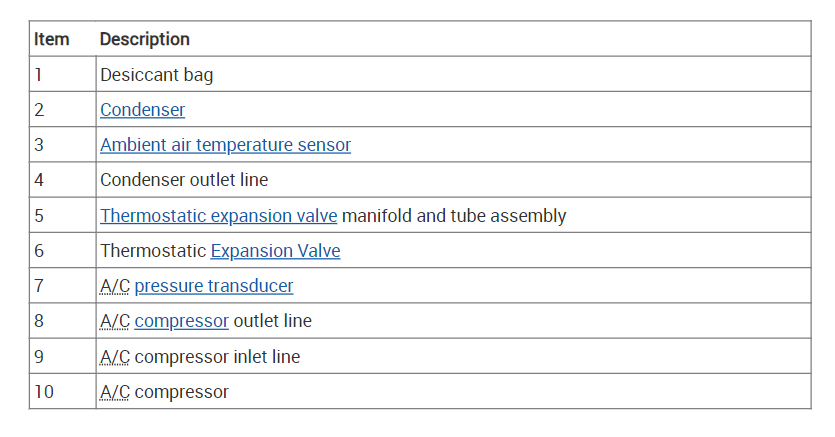Viewport: 835px width, 437px height.
Task: Open the Ambient air temperature sensor link
Action: pyautogui.click(x=225, y=145)
